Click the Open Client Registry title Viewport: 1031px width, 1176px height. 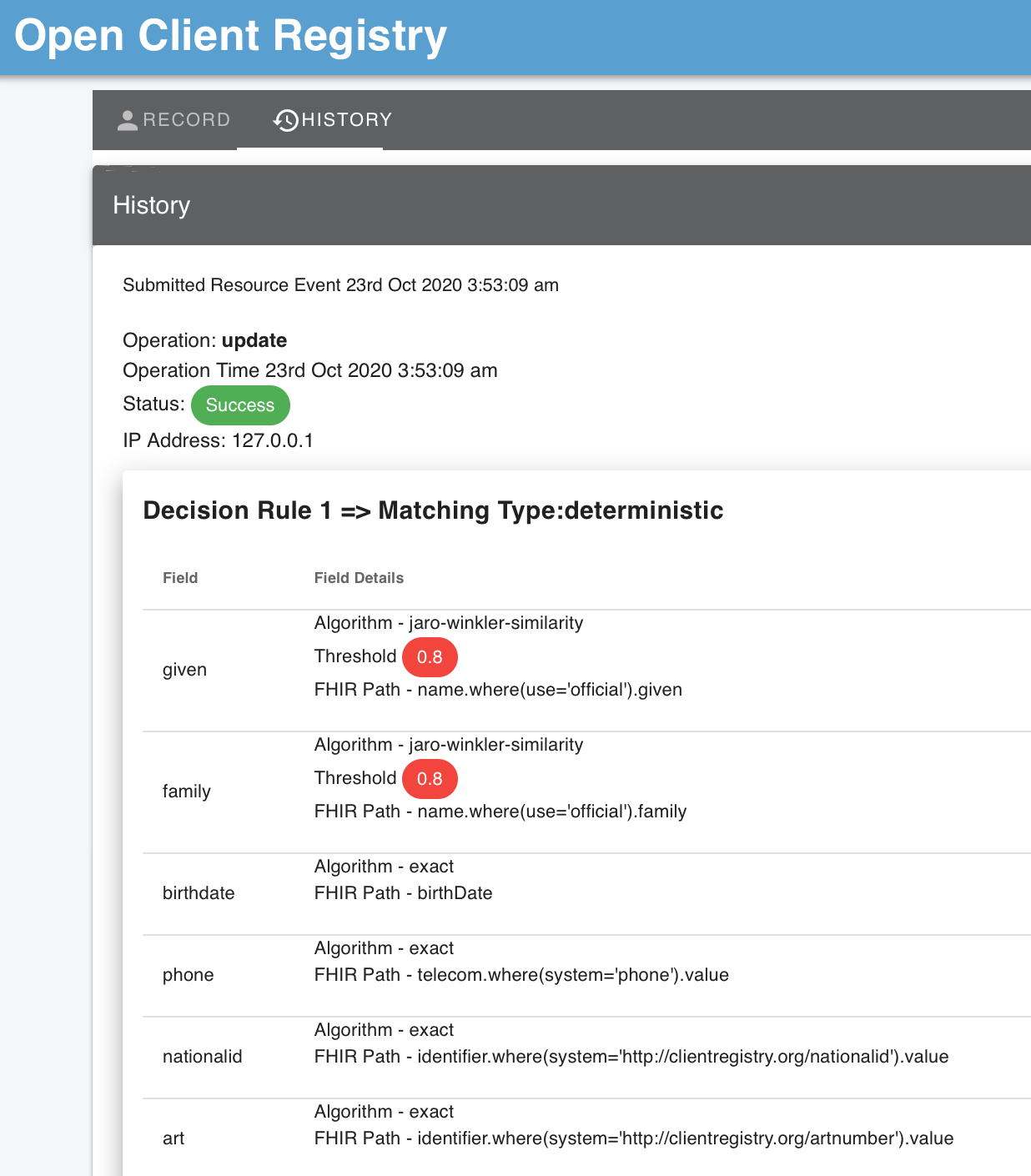click(x=231, y=36)
